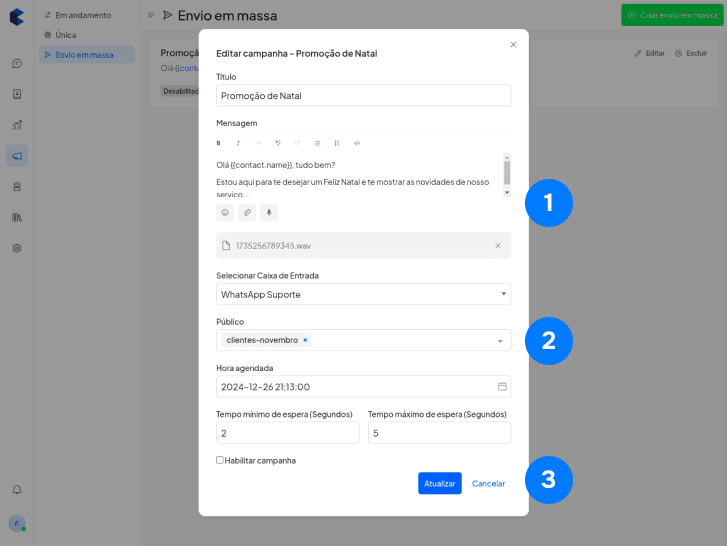This screenshot has width=728, height=546.
Task: Open the Selecionar Caixa de Entrada dropdown
Action: 364,294
